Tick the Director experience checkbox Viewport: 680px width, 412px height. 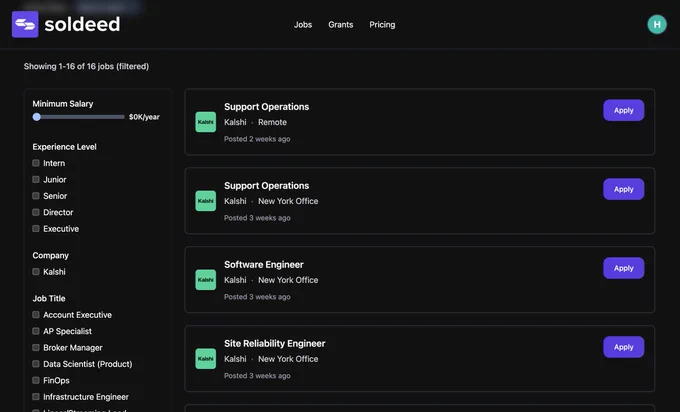point(36,212)
